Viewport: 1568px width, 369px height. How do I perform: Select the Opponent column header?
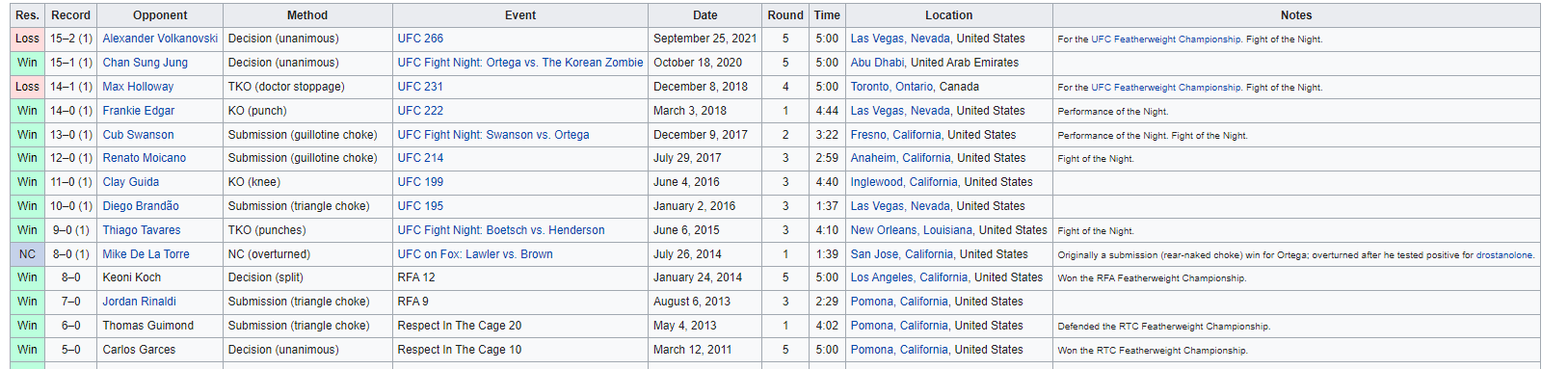[160, 15]
